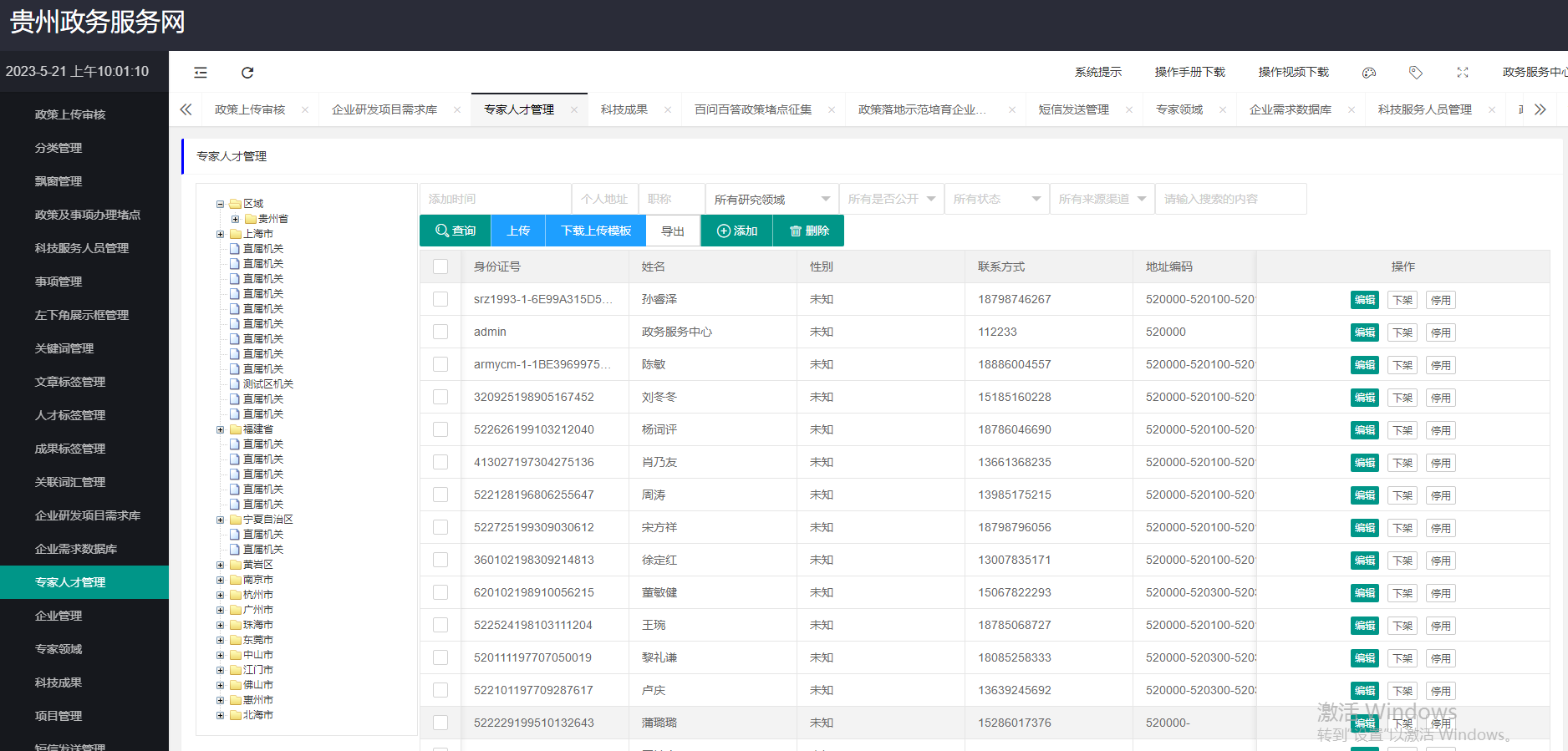The width and height of the screenshot is (1568, 751).
Task: Switch to the 百问百答政策堵点征集 tab
Action: tap(753, 109)
